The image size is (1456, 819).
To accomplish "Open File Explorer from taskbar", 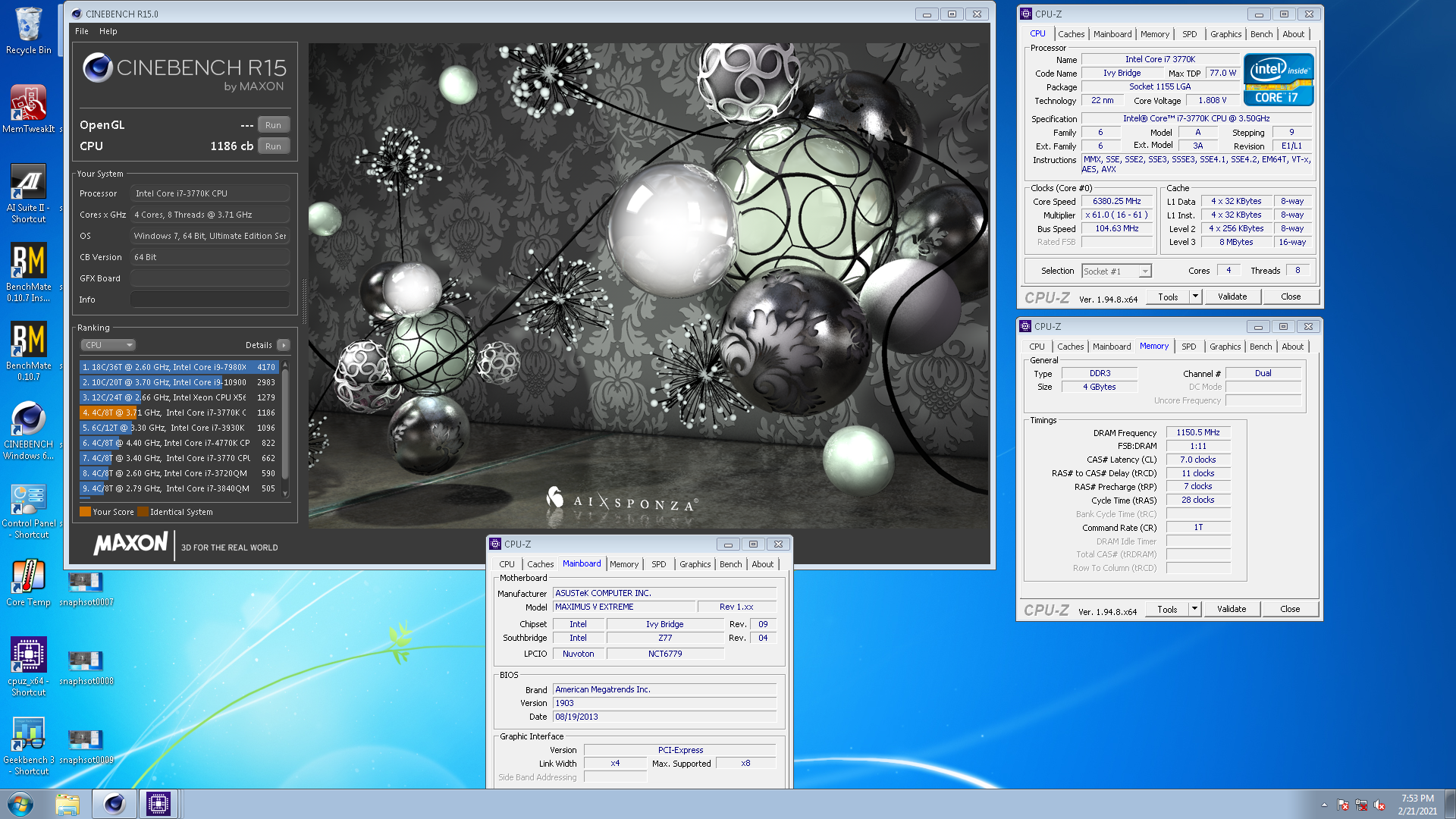I will click(67, 804).
